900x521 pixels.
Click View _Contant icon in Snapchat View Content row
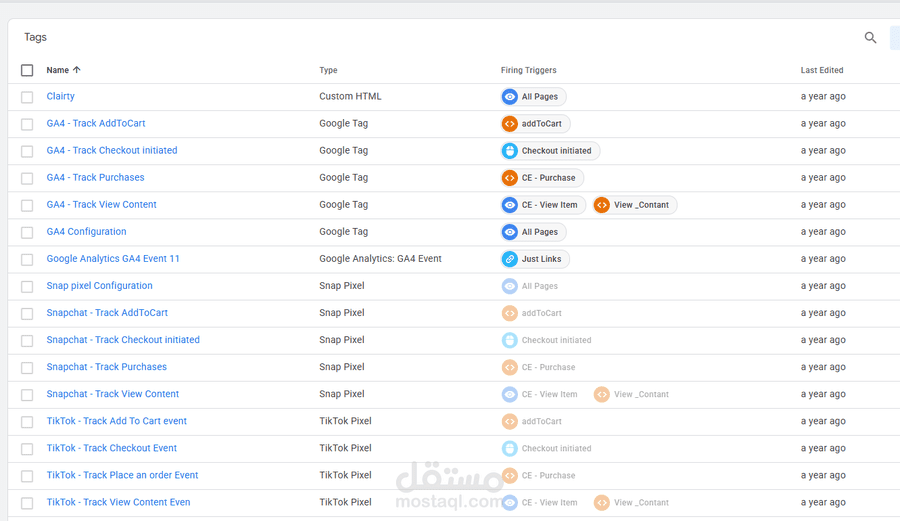[x=602, y=394]
